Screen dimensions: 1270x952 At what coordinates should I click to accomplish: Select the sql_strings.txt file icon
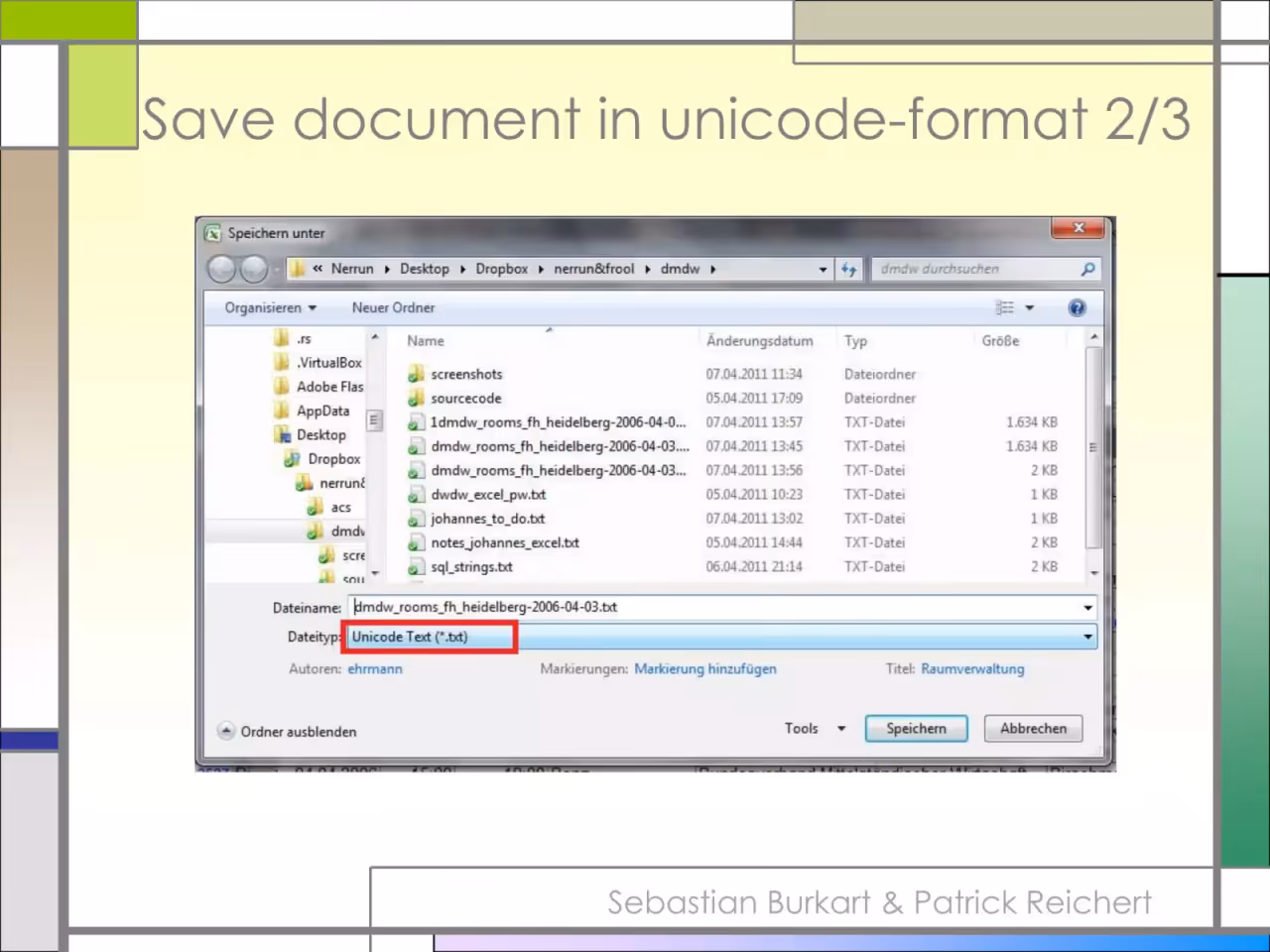click(x=416, y=567)
